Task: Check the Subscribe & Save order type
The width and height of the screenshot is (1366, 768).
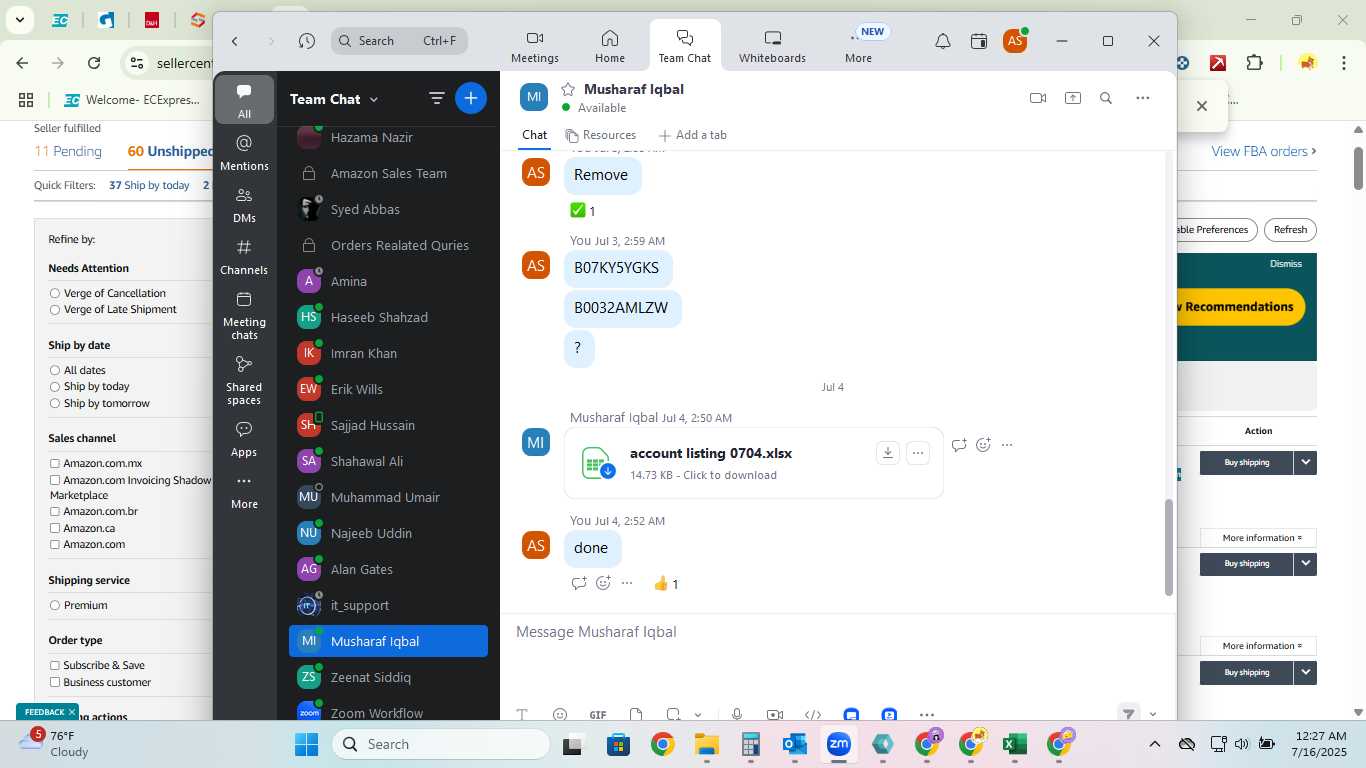Action: (x=55, y=665)
